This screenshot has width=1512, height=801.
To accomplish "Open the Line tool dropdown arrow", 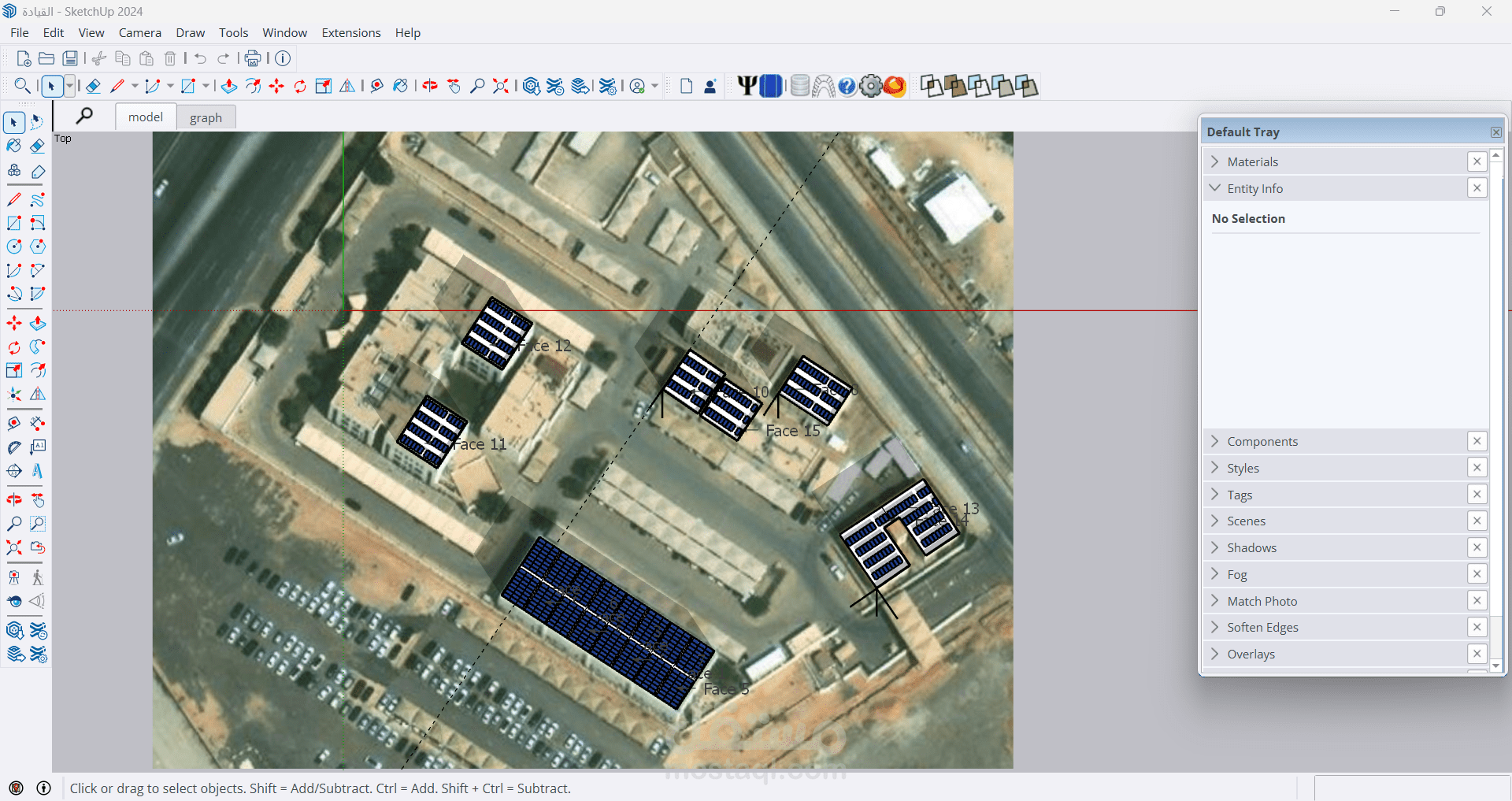I will tap(135, 86).
